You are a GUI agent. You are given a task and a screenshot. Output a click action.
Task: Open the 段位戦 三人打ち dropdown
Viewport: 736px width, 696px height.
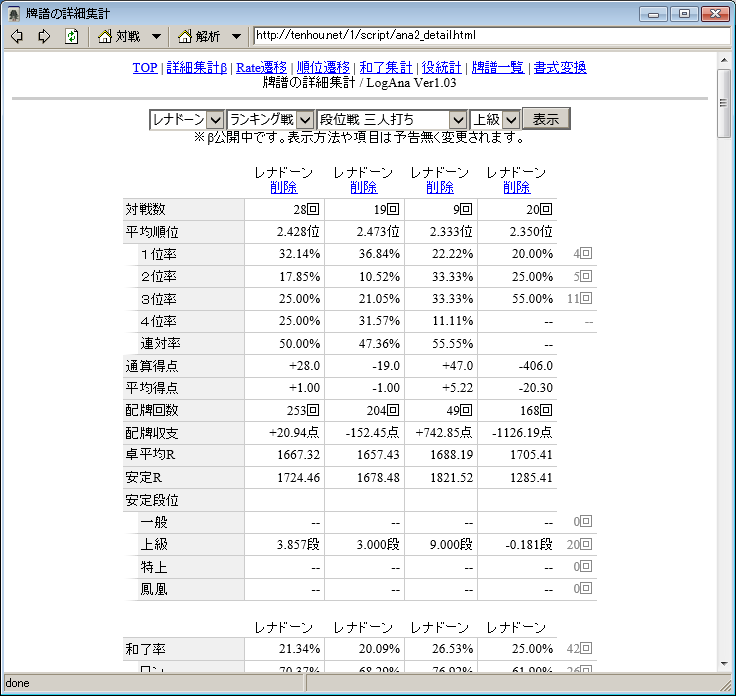[392, 120]
